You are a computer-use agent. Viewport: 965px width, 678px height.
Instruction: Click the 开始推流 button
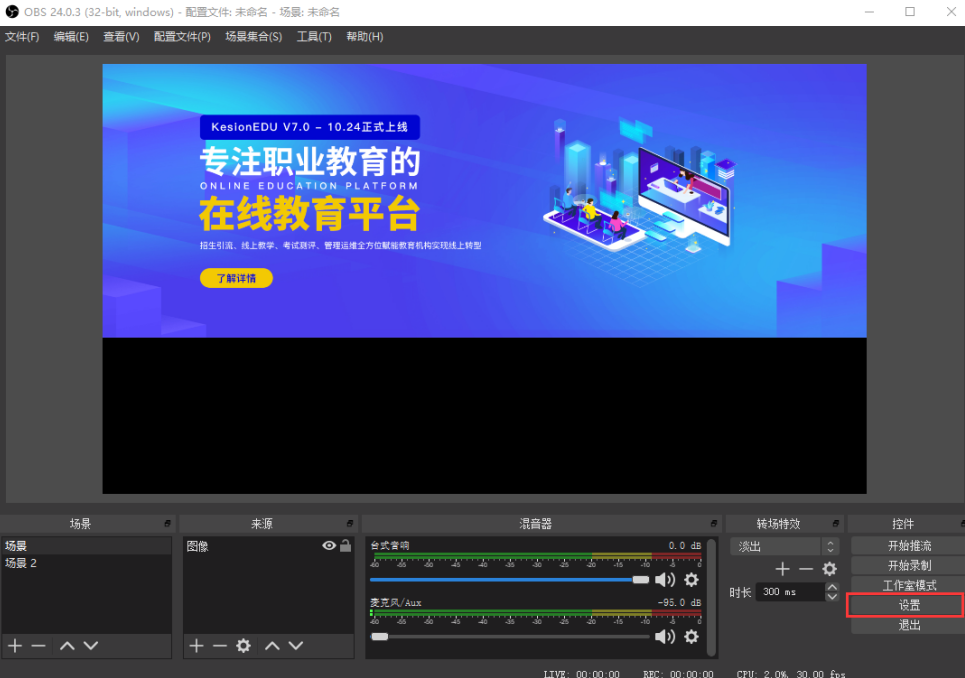click(908, 546)
